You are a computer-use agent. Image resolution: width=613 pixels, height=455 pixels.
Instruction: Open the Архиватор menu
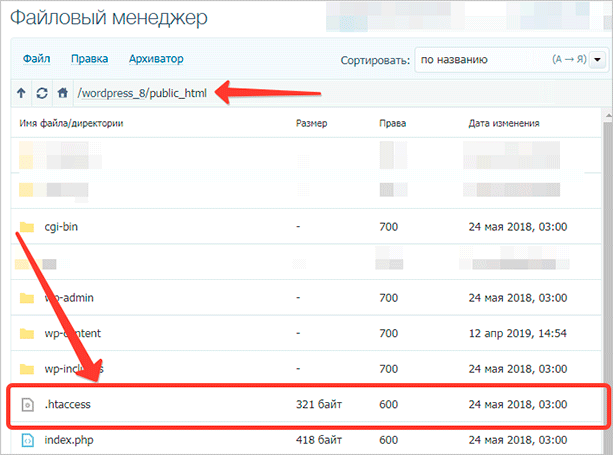157,59
